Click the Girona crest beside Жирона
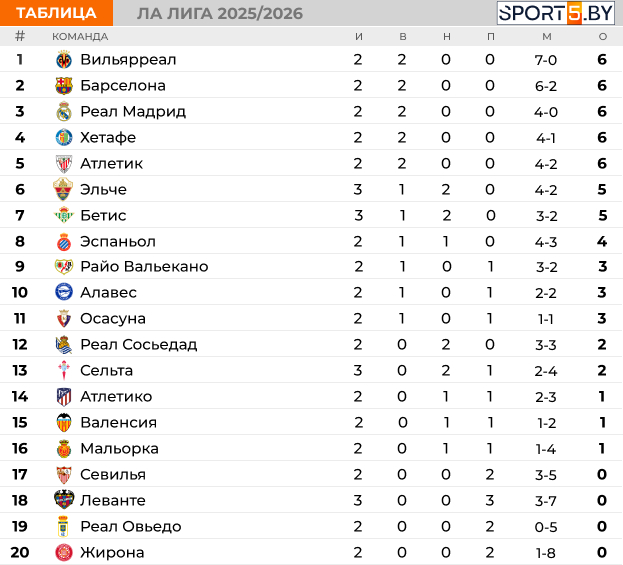623x565 pixels. (64, 553)
